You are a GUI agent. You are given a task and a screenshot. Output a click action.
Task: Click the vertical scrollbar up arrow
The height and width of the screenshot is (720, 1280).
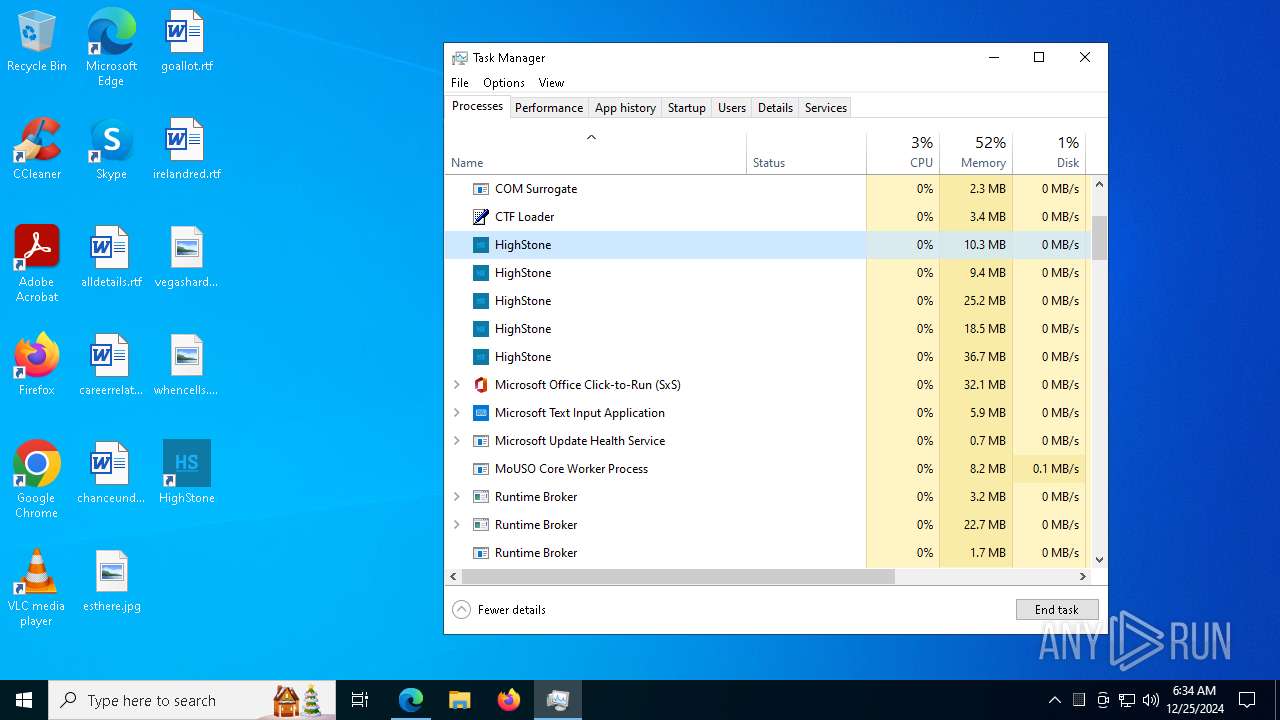click(x=1099, y=185)
